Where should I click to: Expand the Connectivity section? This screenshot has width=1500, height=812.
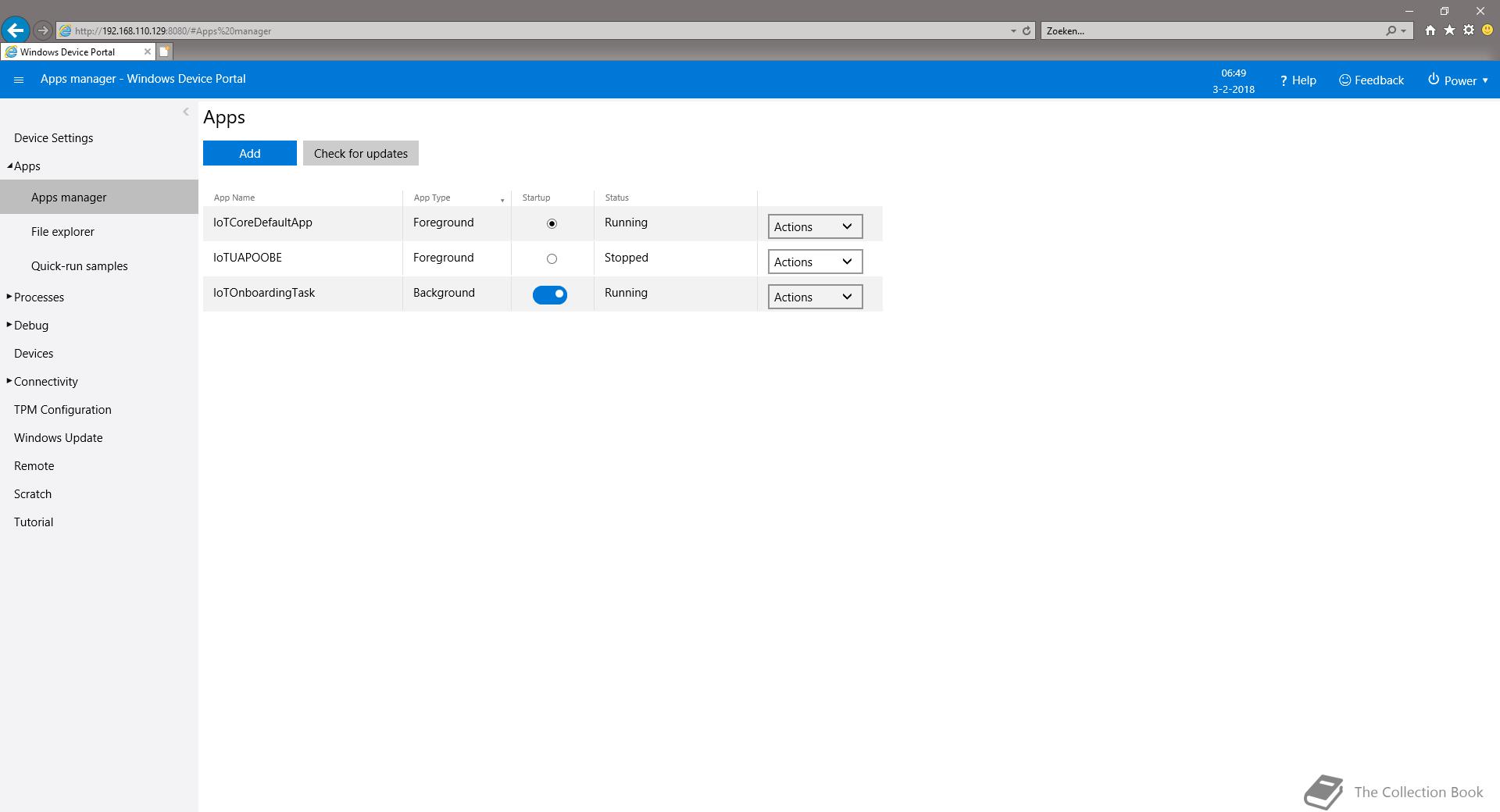tap(9, 381)
